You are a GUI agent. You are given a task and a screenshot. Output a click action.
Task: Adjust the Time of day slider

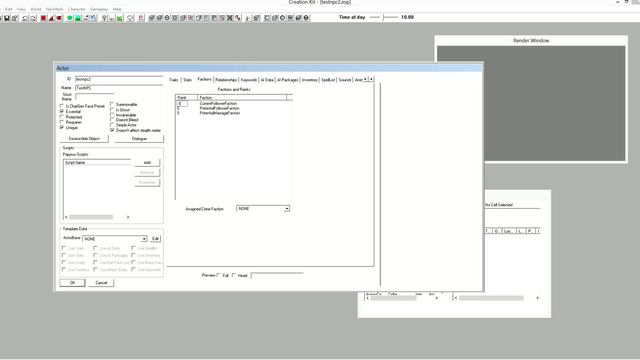point(384,17)
